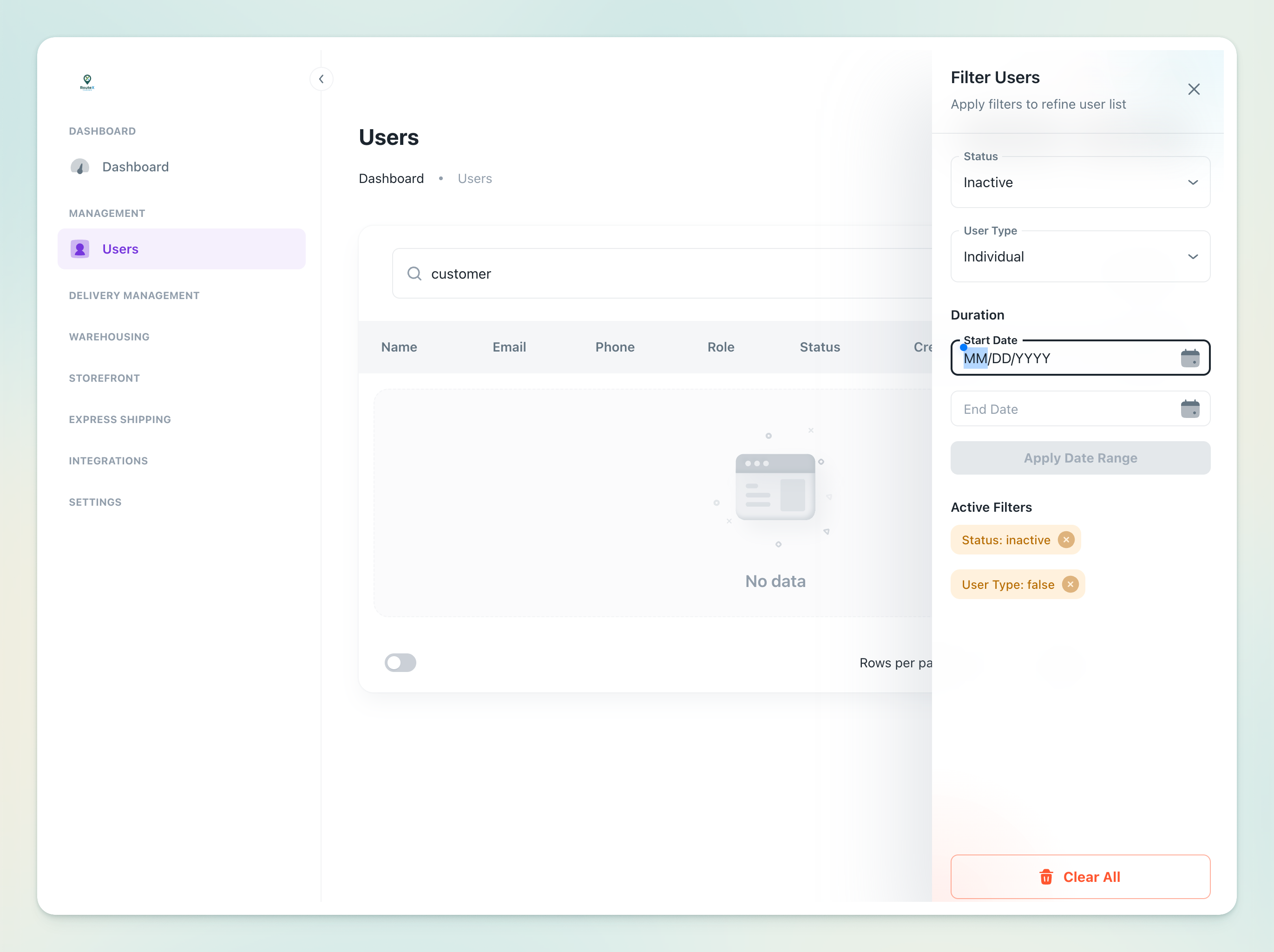
Task: Click the search magnifier icon
Action: point(414,274)
